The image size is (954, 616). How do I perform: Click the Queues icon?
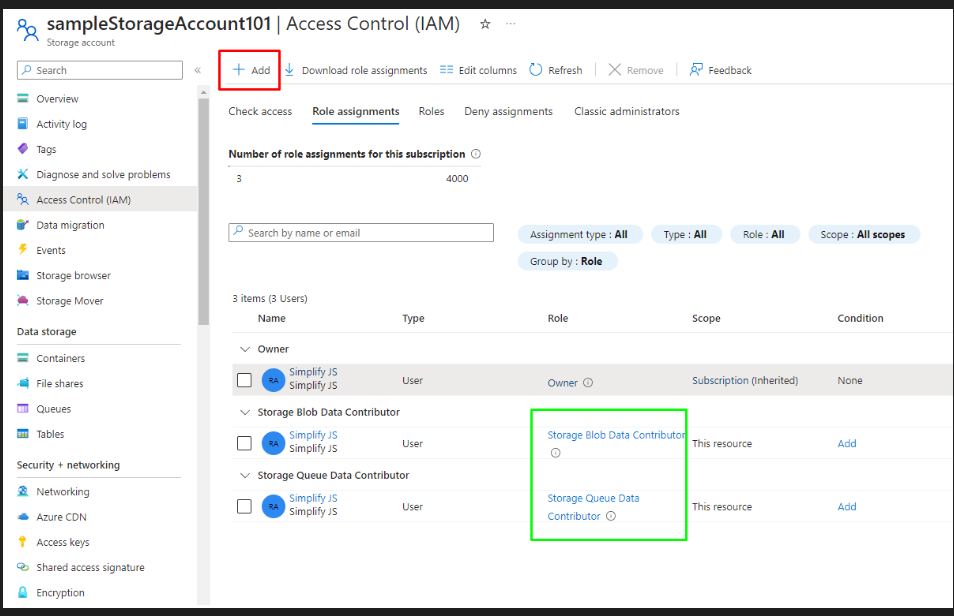point(23,408)
